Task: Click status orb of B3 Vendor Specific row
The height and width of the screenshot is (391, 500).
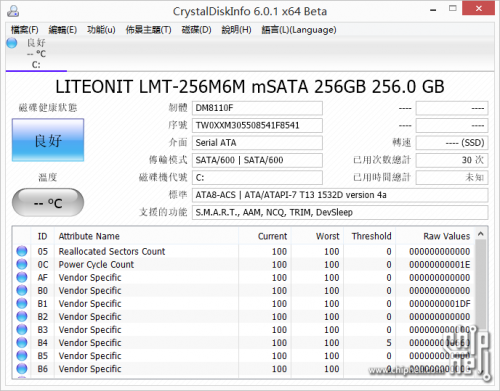Action: coord(22,329)
